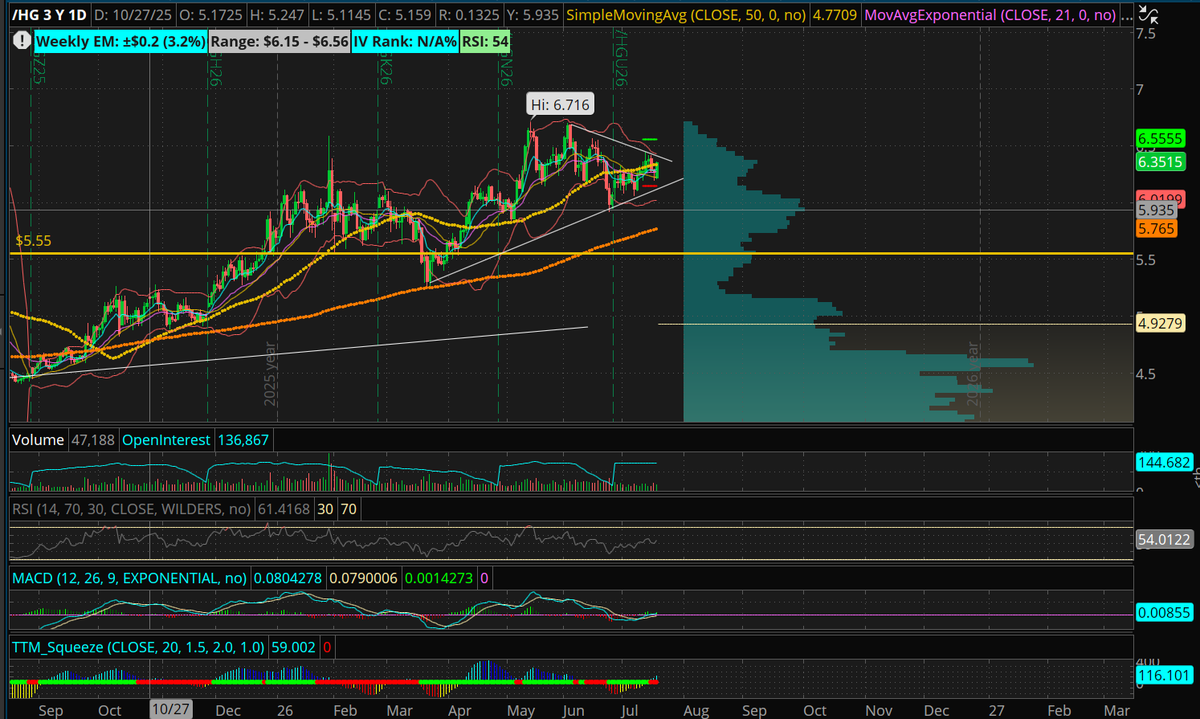Click the RSI oversold value 30
Viewport: 1200px width, 719px height.
click(325, 509)
